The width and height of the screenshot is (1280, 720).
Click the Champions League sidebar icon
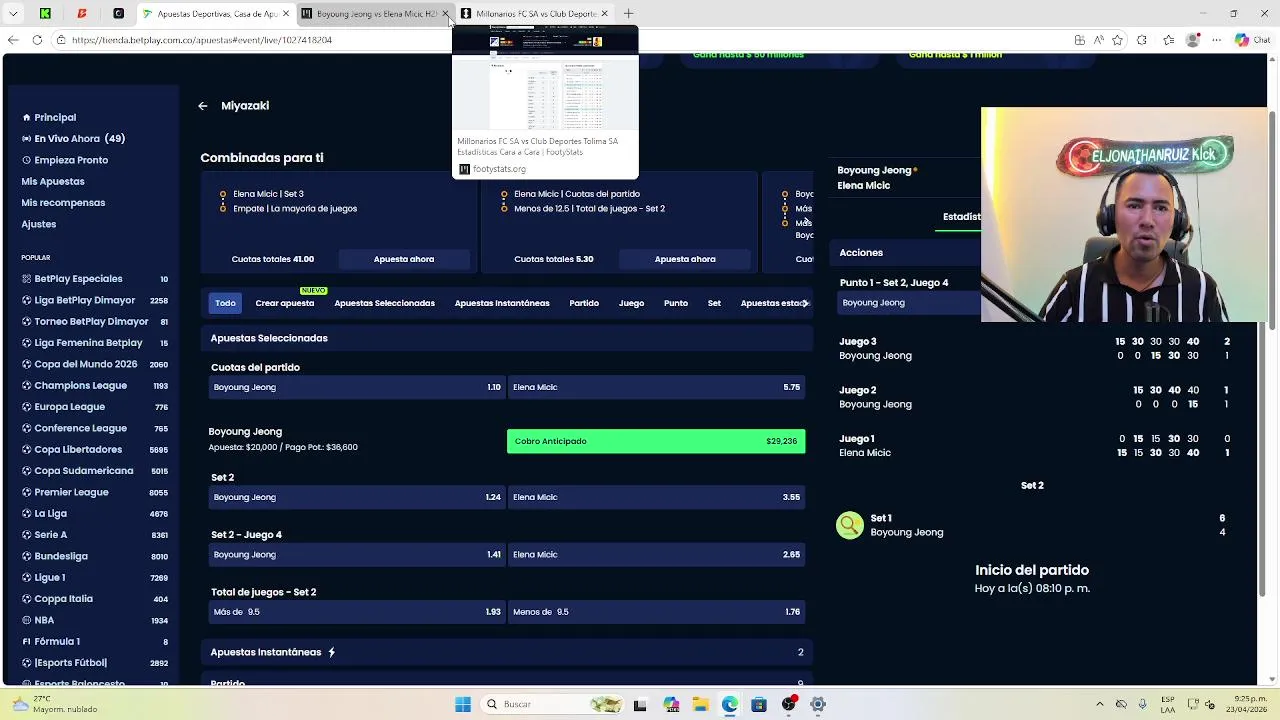tap(26, 386)
